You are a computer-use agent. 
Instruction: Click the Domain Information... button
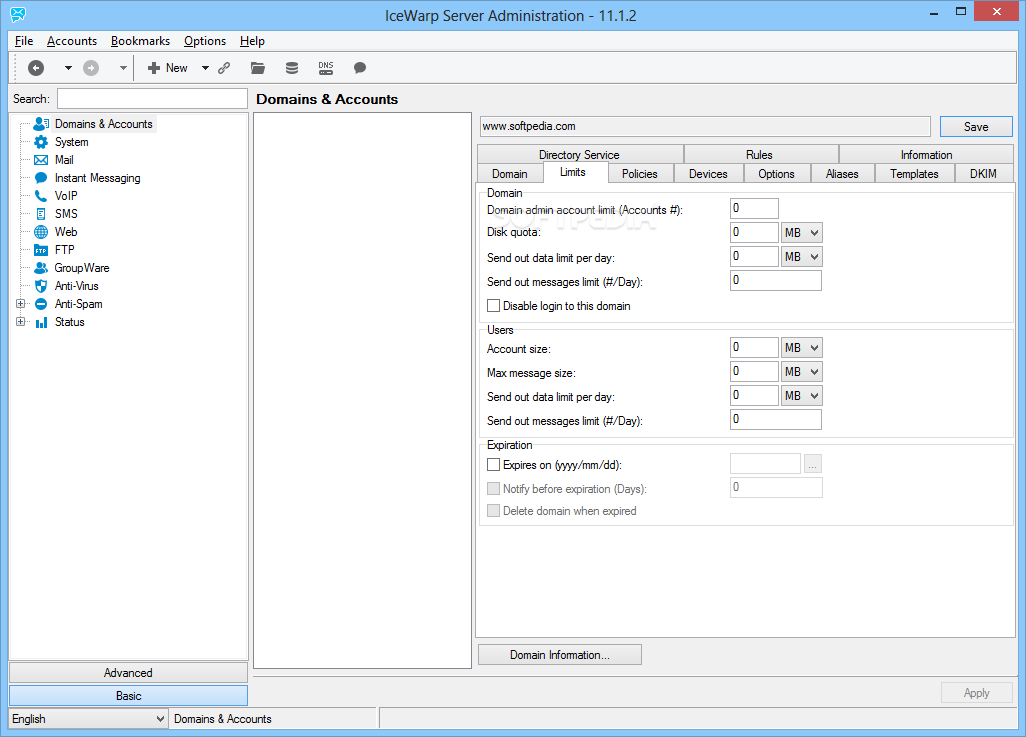click(x=559, y=655)
